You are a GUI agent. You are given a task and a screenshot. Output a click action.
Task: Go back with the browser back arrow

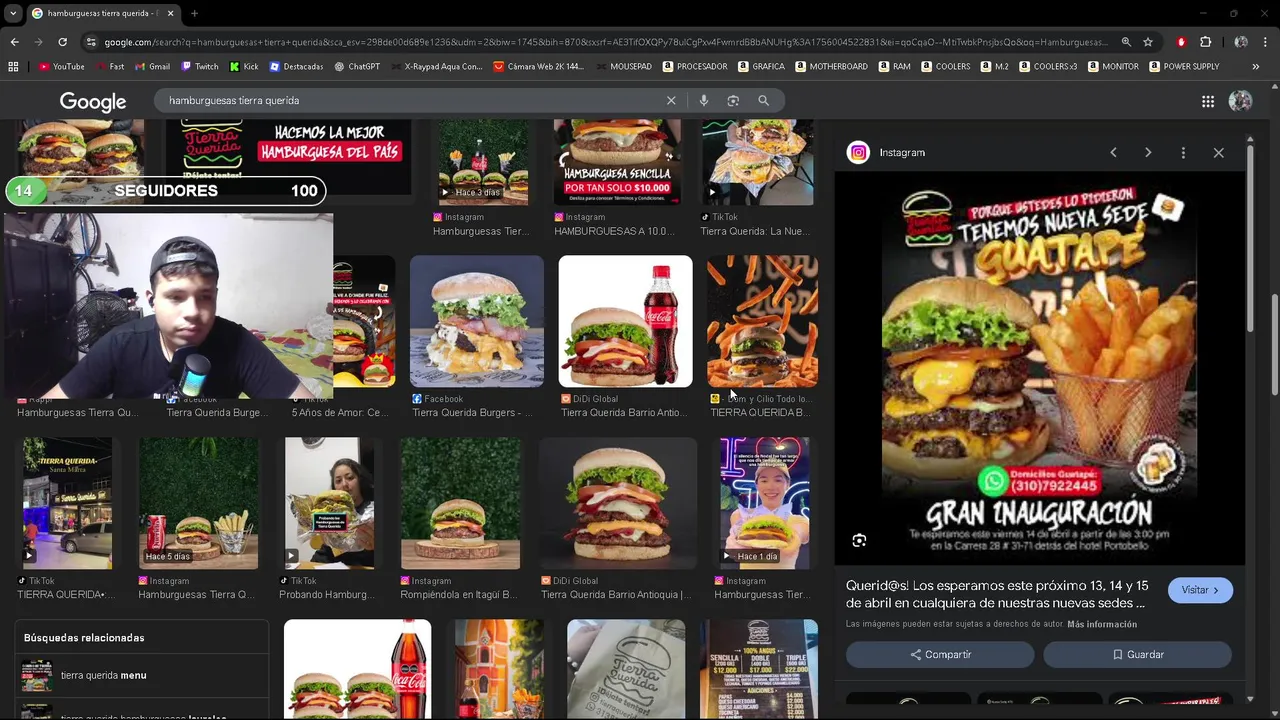pos(14,42)
